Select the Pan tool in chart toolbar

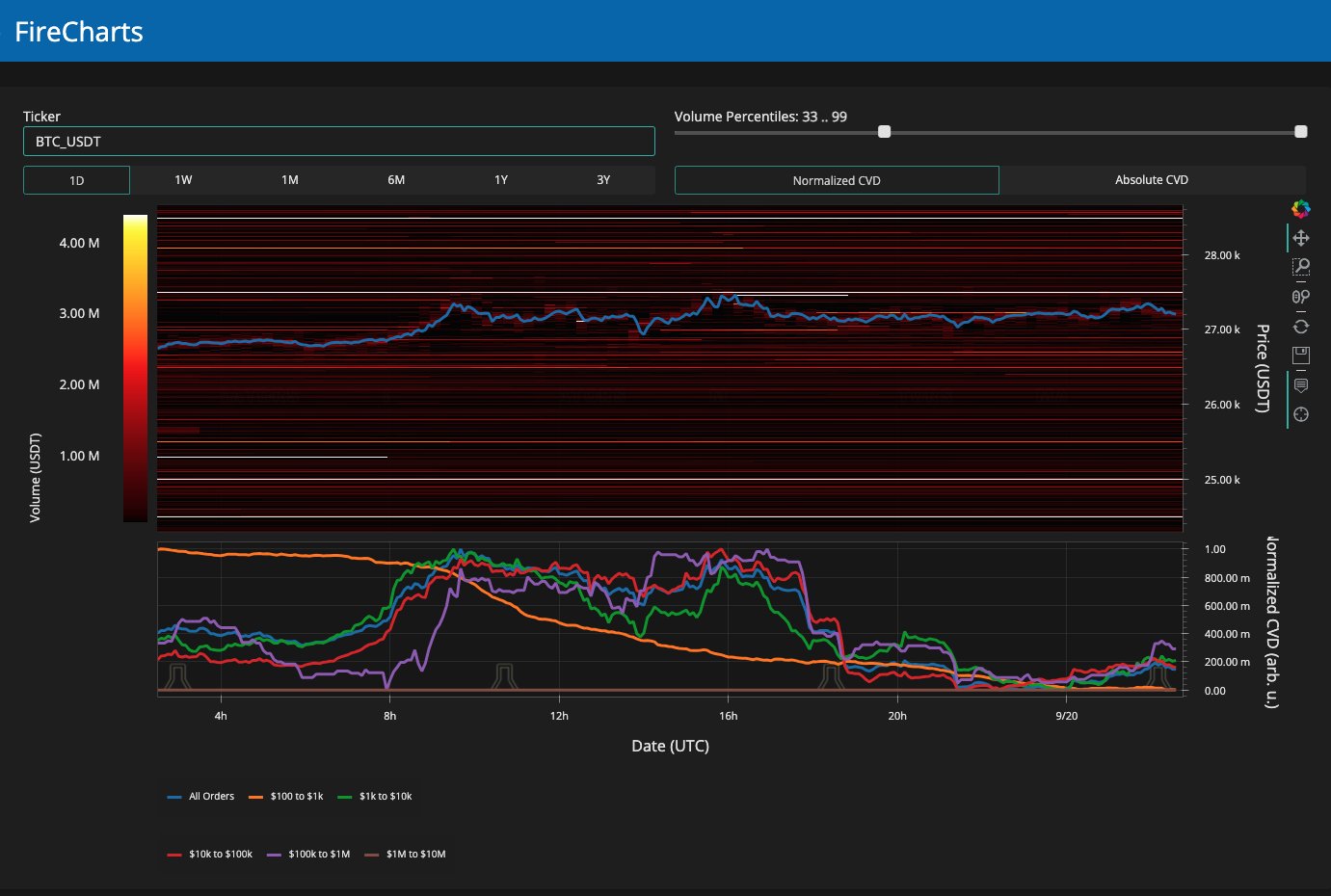(x=1300, y=238)
